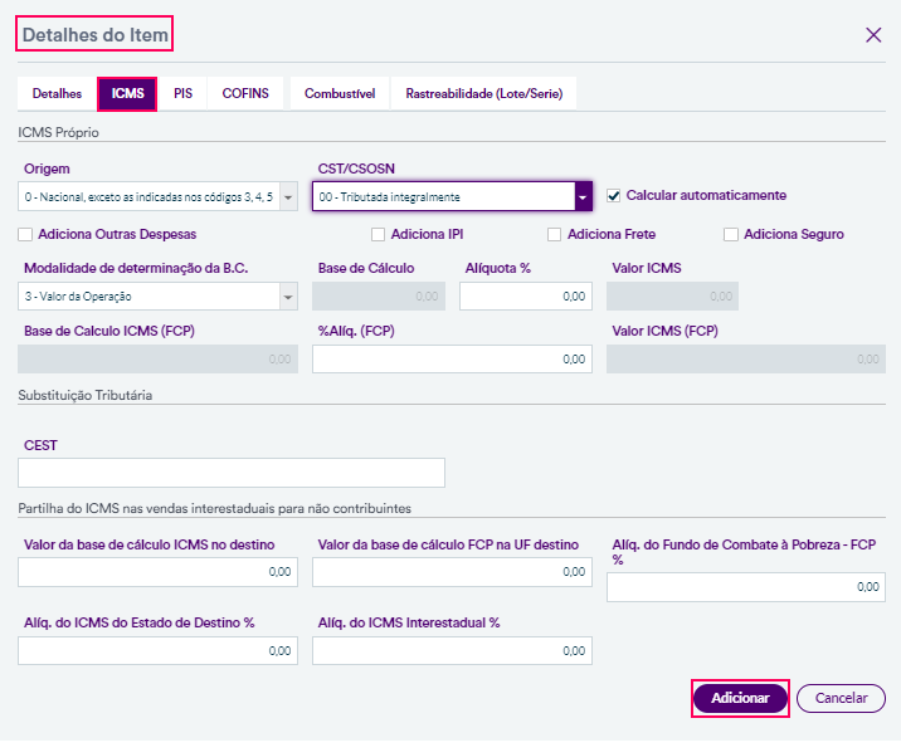The image size is (901, 741).
Task: Select Alíq. do ICMS Interestadual % field
Action: [x=451, y=651]
